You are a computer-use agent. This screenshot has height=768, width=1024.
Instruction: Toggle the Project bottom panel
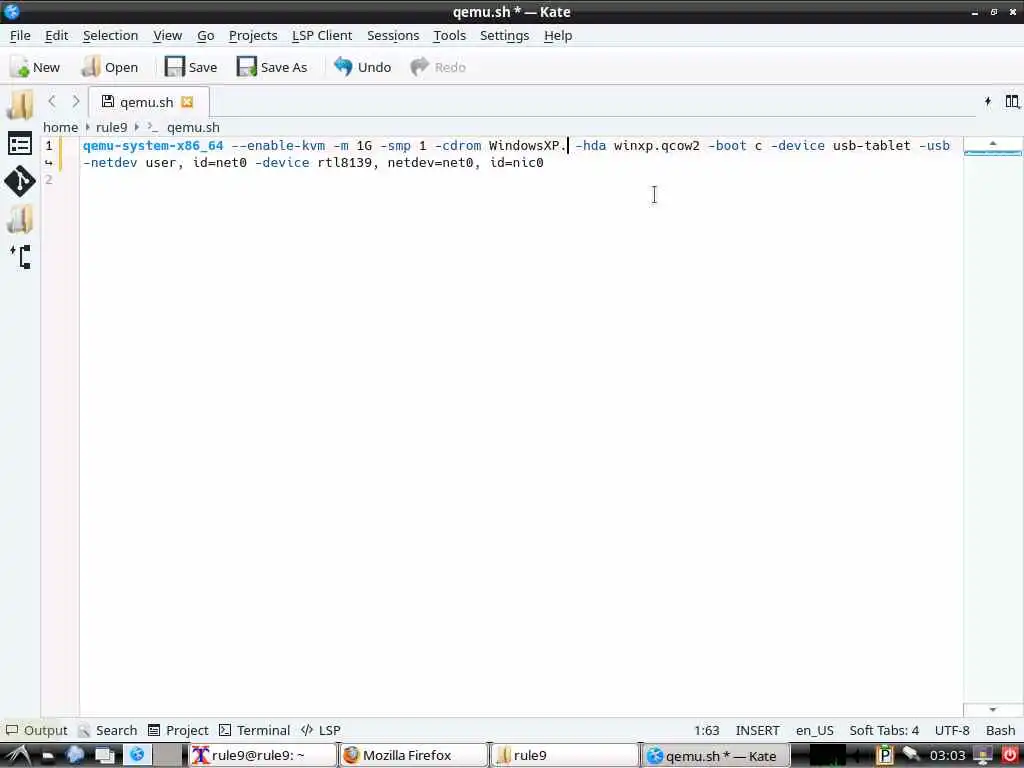(178, 730)
